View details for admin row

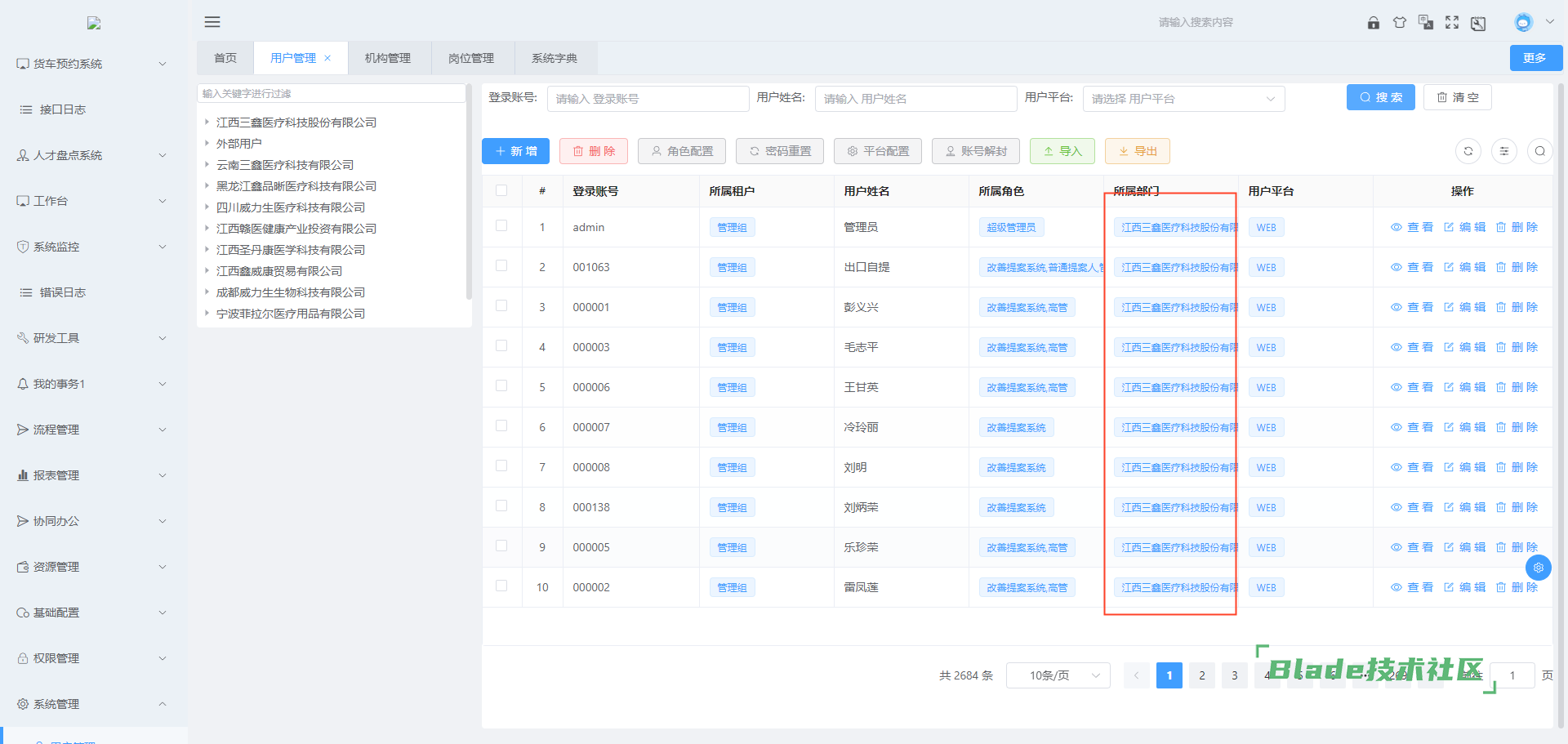pos(1412,227)
